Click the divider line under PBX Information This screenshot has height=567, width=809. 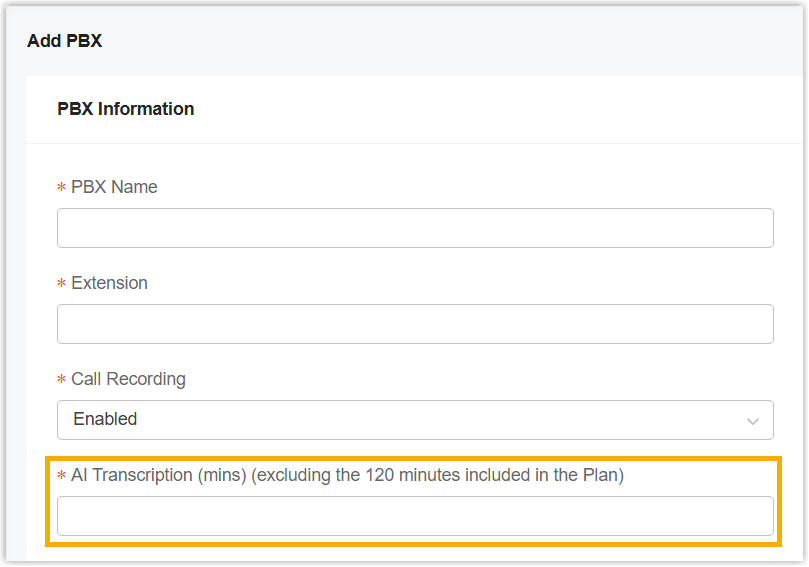415,143
